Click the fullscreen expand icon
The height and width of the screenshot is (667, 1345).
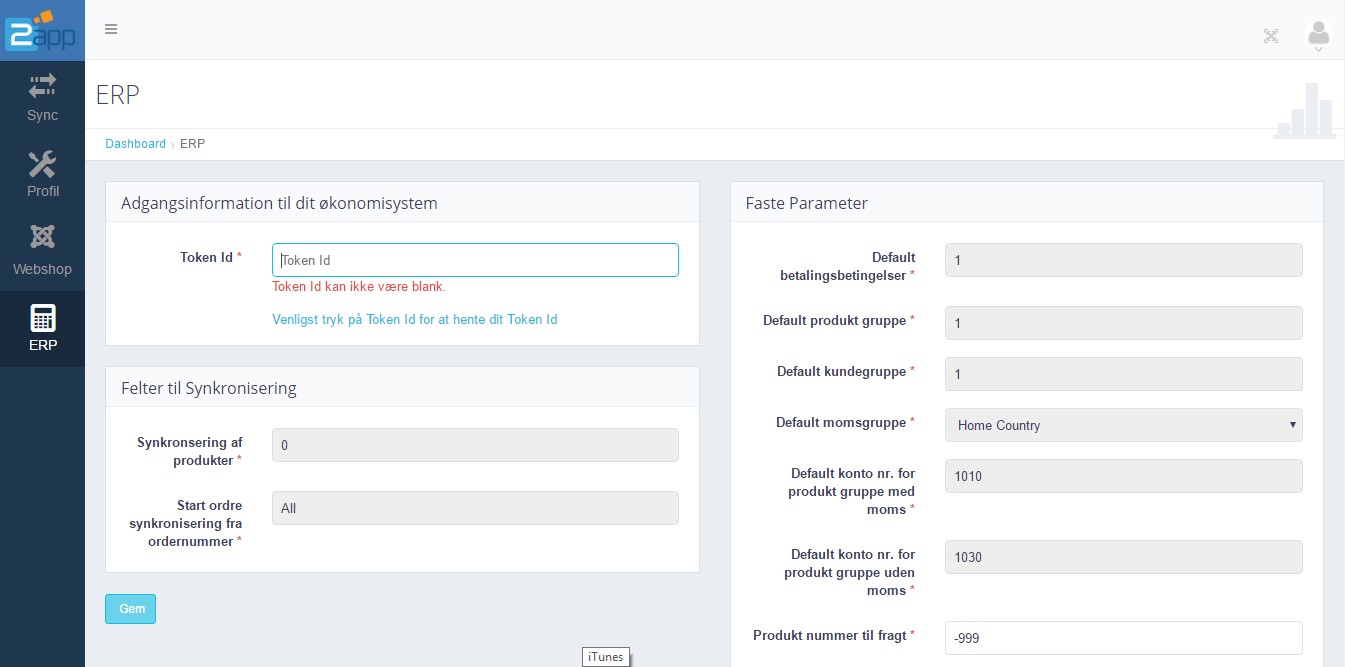tap(1271, 36)
